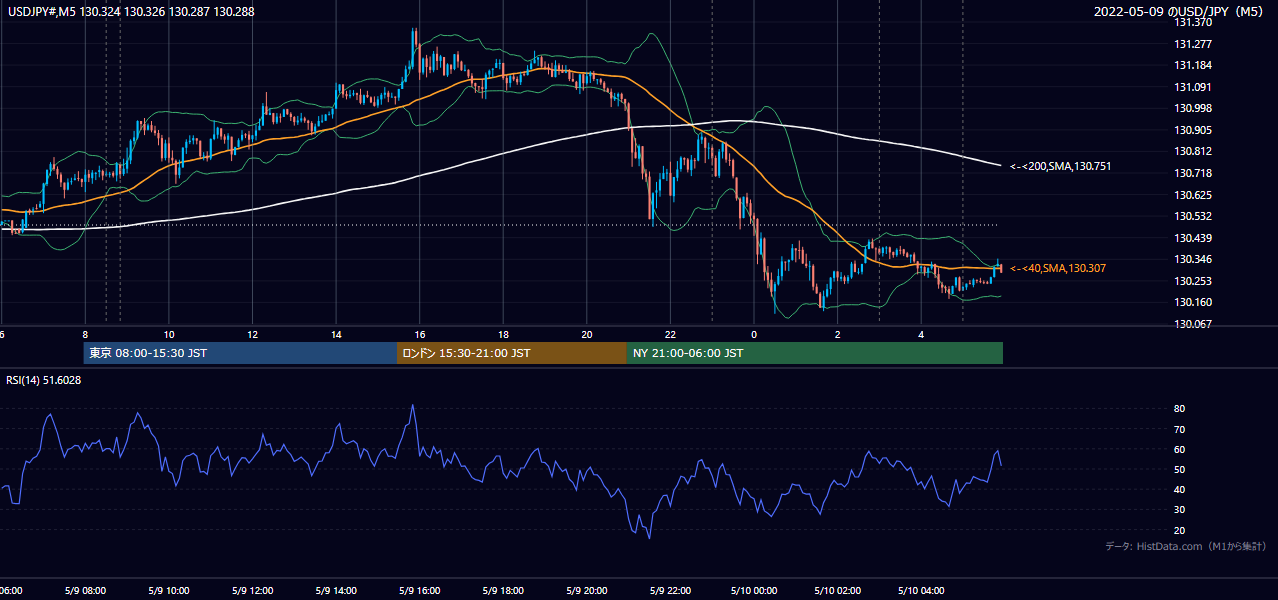
Task: Click the bottom date label 5/10 02:00
Action: click(838, 590)
